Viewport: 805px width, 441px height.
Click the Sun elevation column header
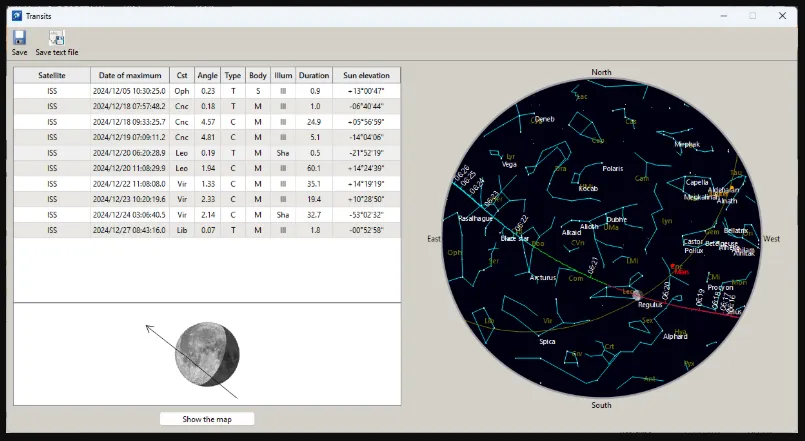(366, 75)
